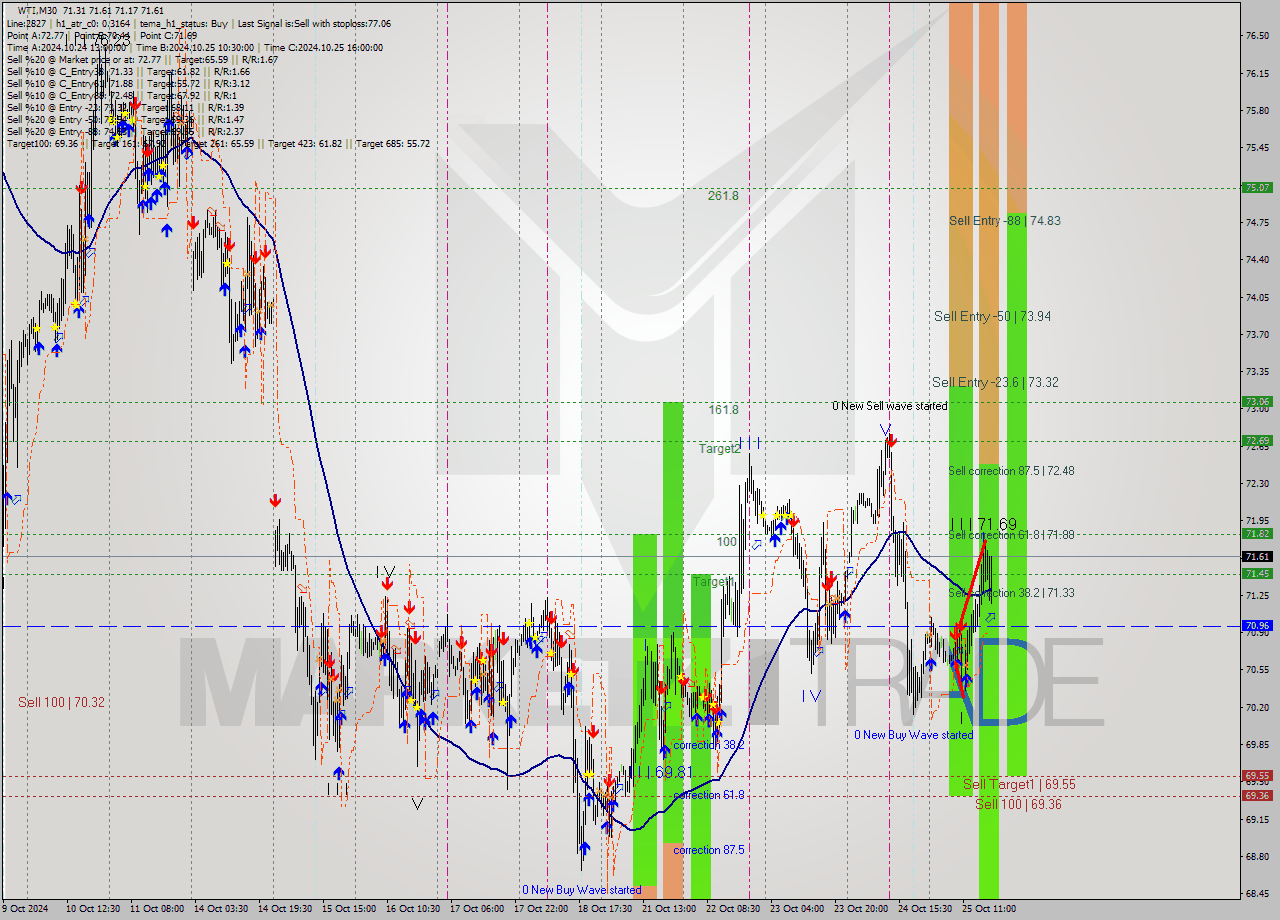Click the 73.70 price axis value
This screenshot has width=1280, height=920.
pyautogui.click(x=1257, y=335)
